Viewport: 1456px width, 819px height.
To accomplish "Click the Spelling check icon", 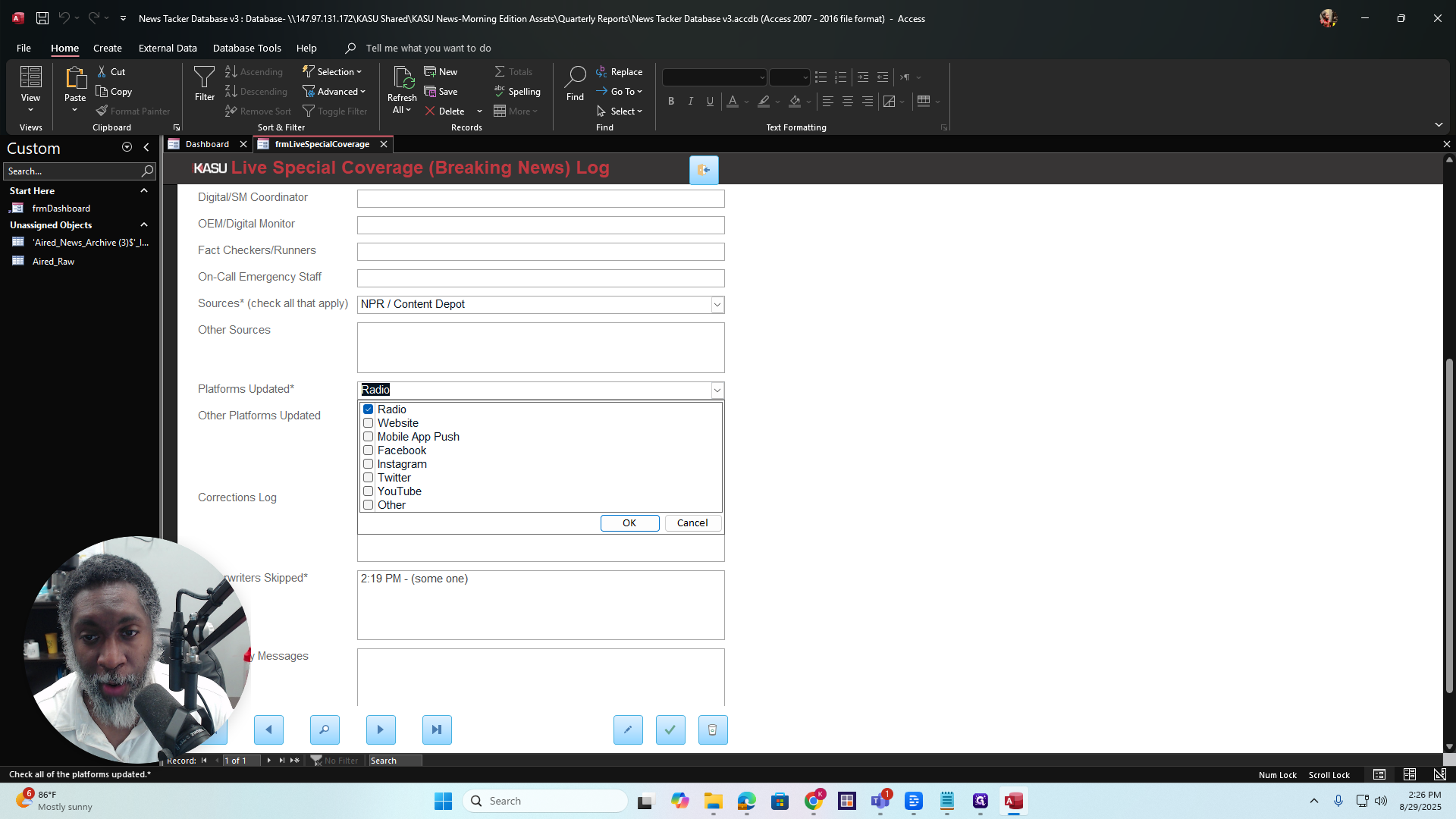I will (500, 91).
